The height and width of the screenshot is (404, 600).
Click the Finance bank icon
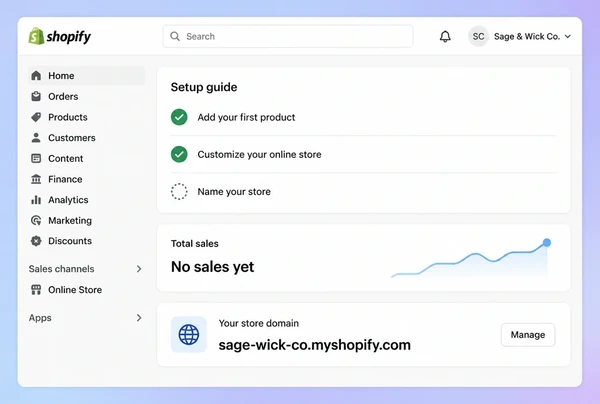[36, 179]
